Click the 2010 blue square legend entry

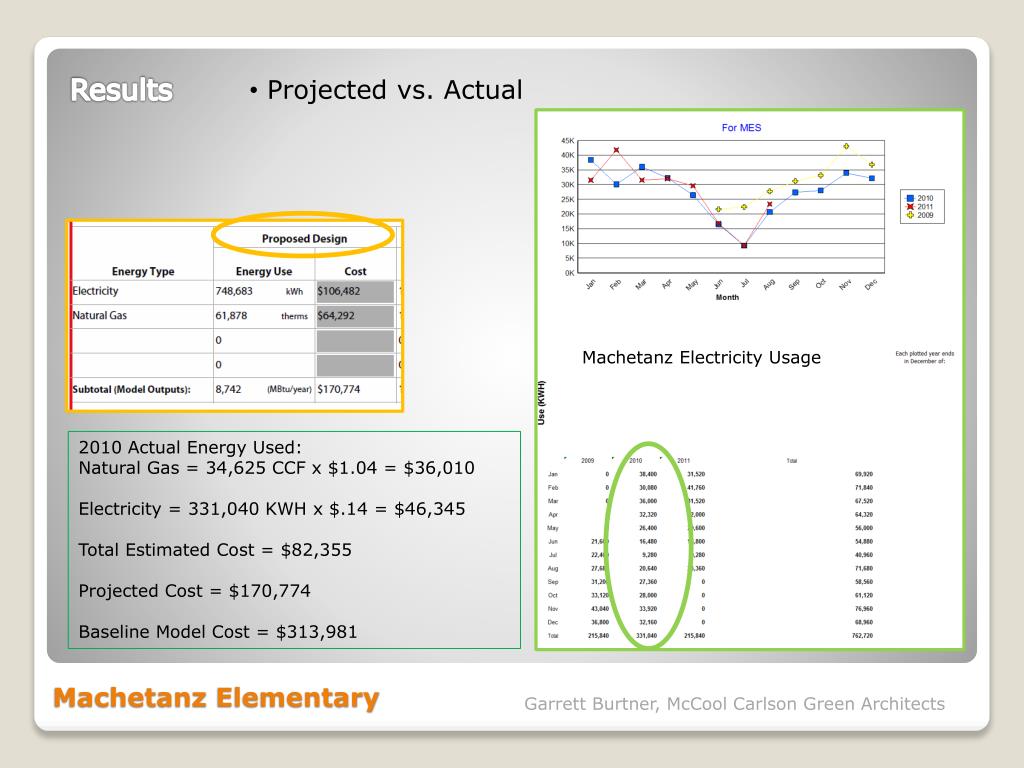pyautogui.click(x=920, y=198)
